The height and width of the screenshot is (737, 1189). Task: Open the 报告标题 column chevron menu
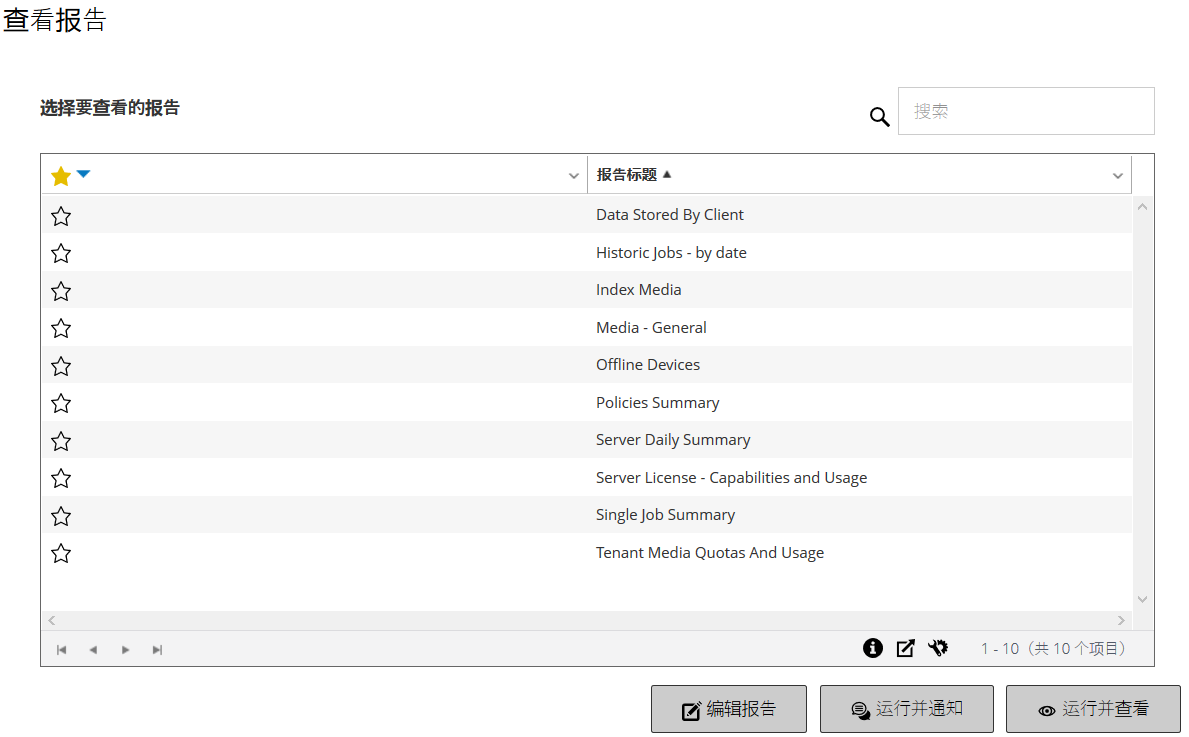pos(1117,176)
